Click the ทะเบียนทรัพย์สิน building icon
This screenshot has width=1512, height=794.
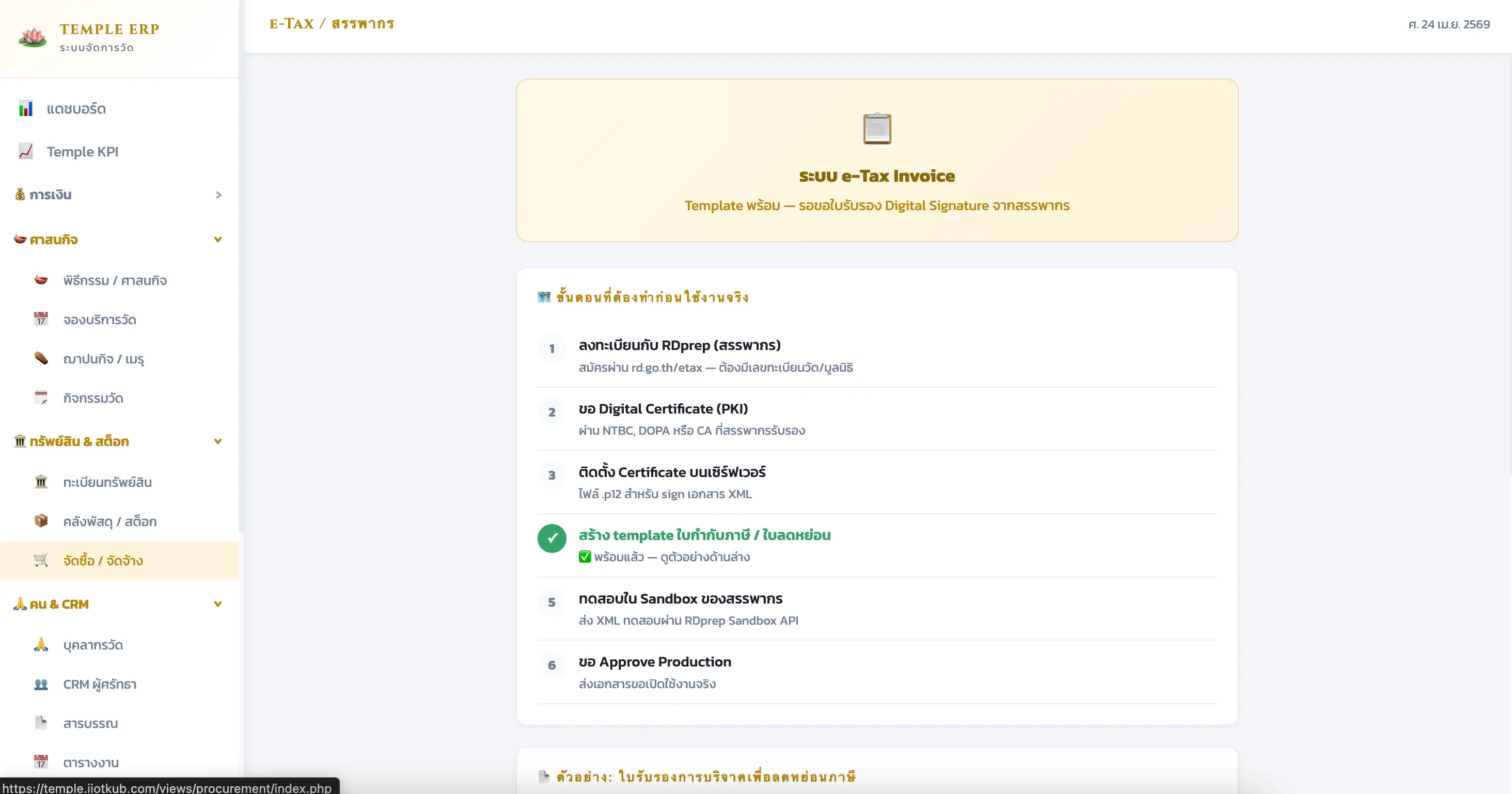(41, 482)
